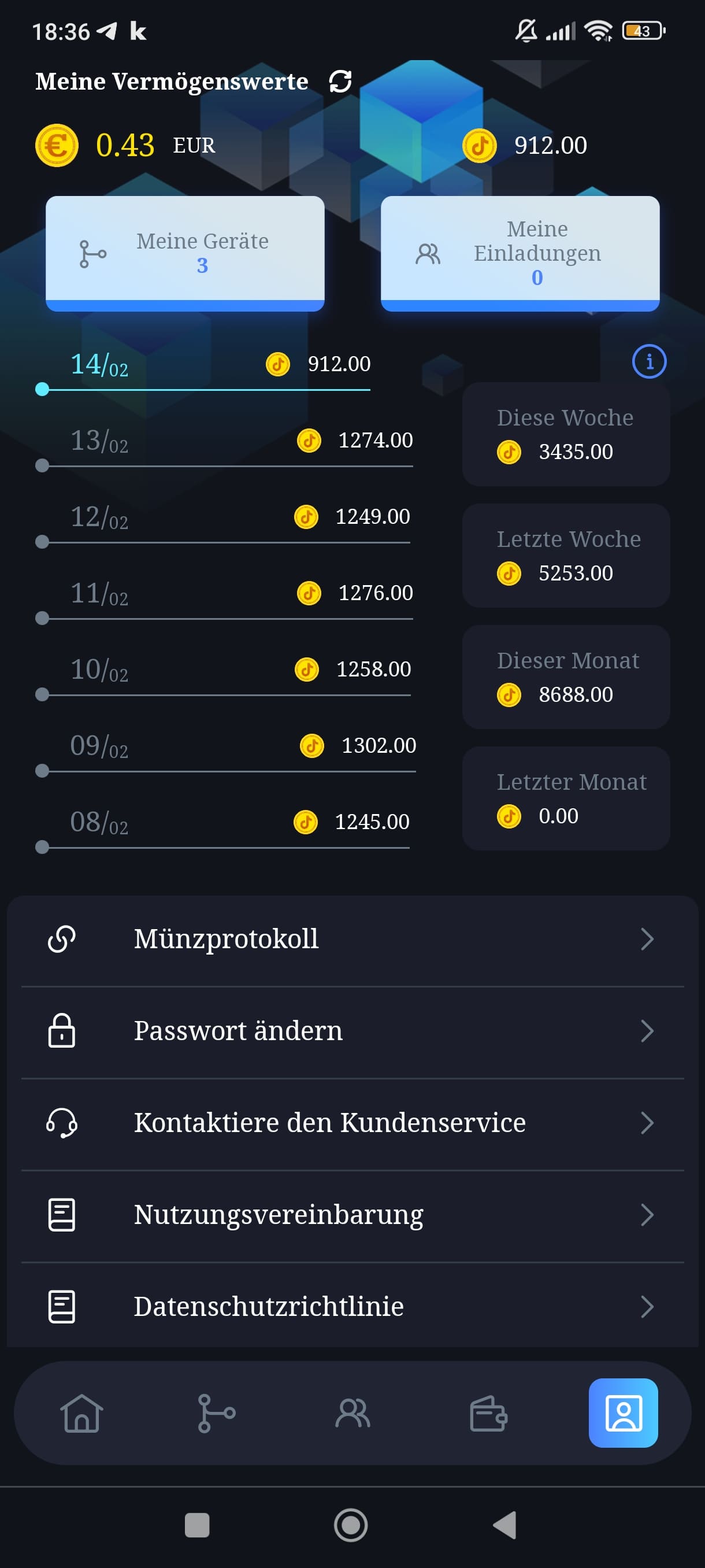Select the profile icon in bottom bar
The image size is (705, 1568).
[x=623, y=1414]
